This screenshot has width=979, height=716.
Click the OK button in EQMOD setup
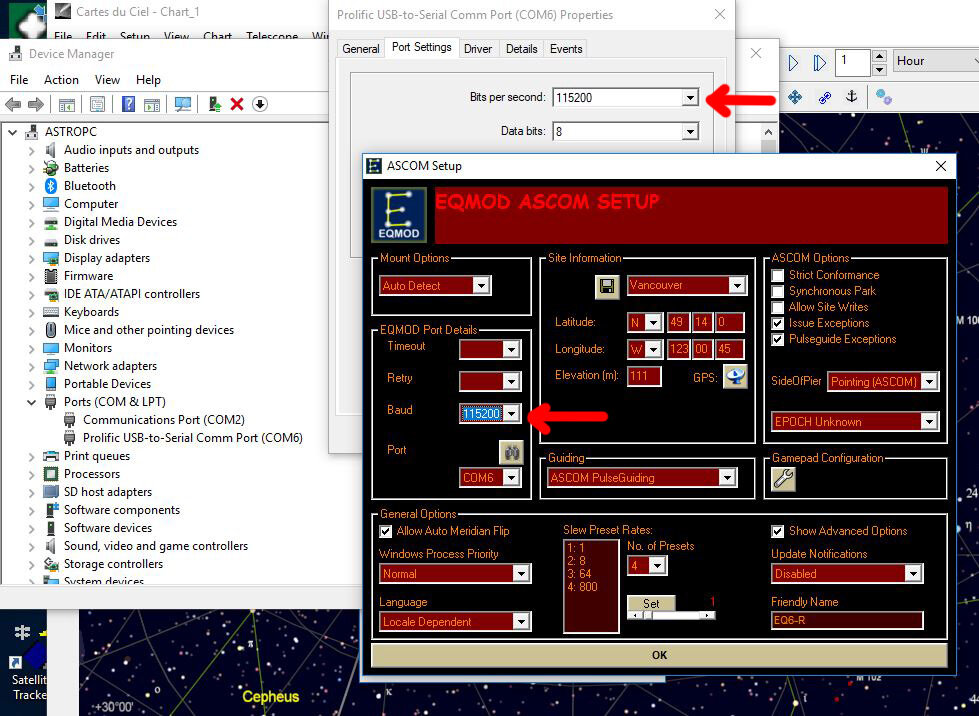click(659, 655)
